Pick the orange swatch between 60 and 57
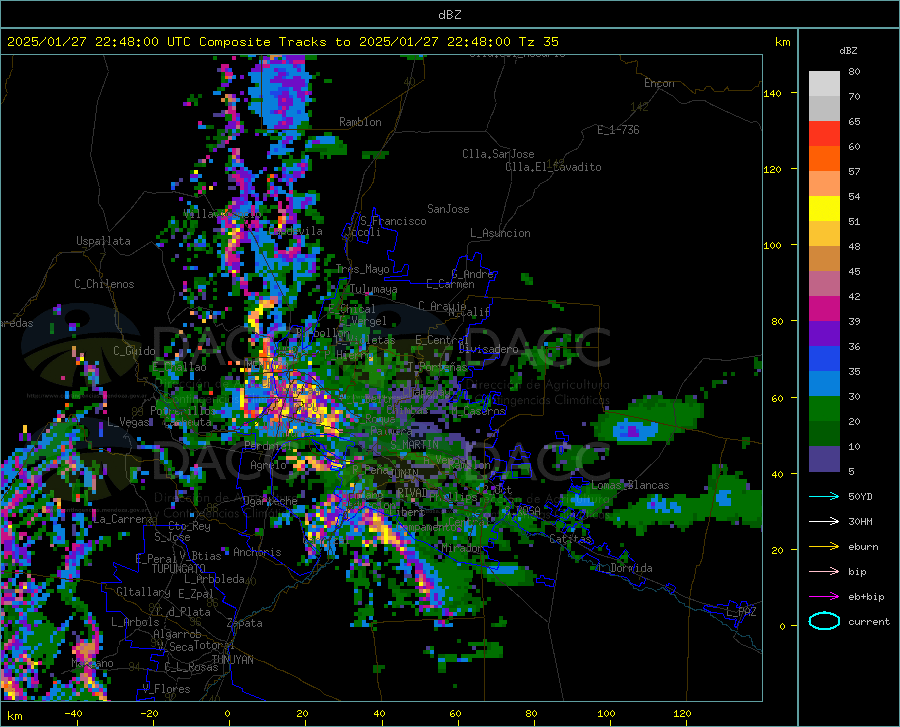 (824, 159)
